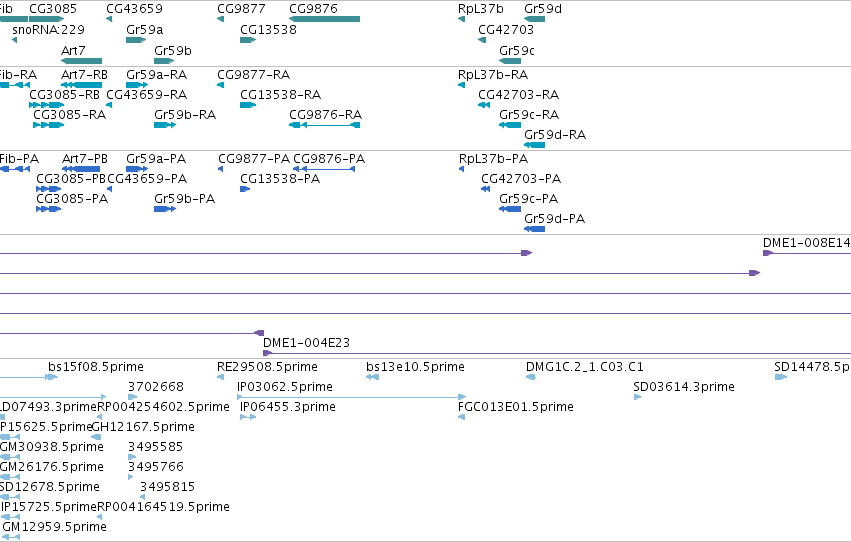Select the SD03614.3prime EST marker
Screen dimensions: 851x542
click(638, 397)
